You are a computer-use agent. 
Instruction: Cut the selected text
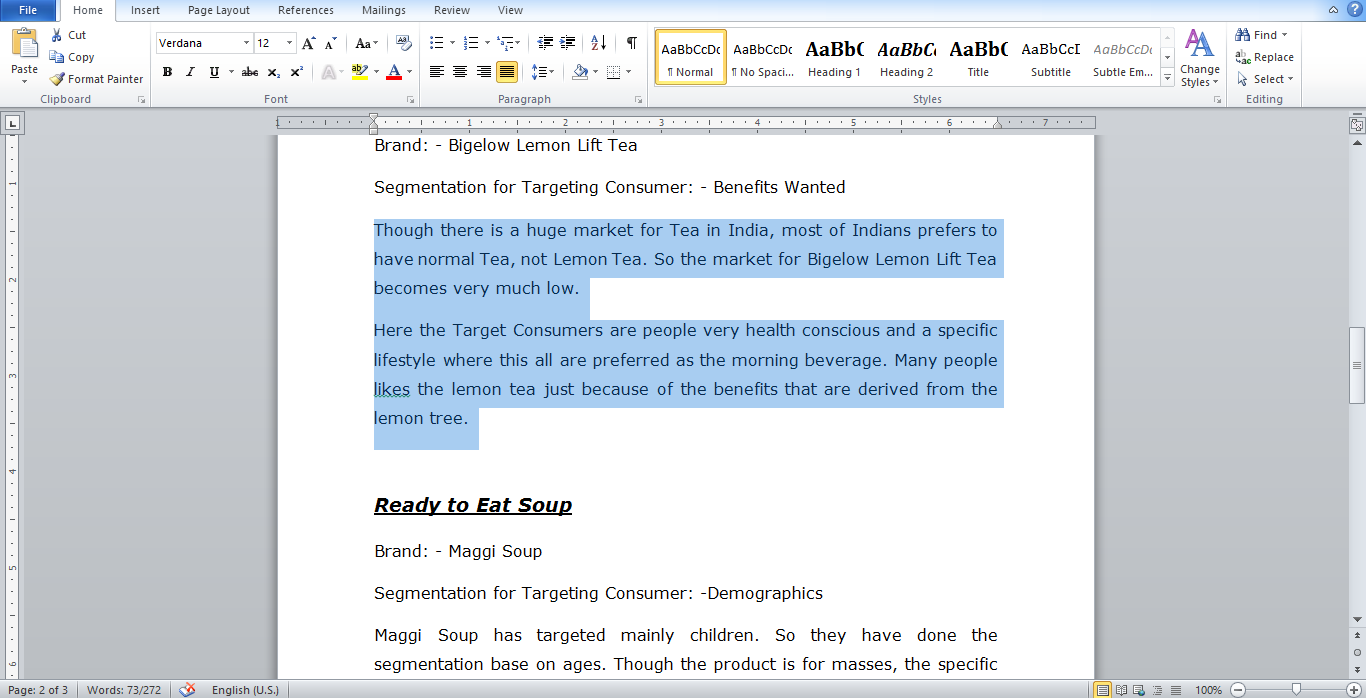tap(68, 35)
